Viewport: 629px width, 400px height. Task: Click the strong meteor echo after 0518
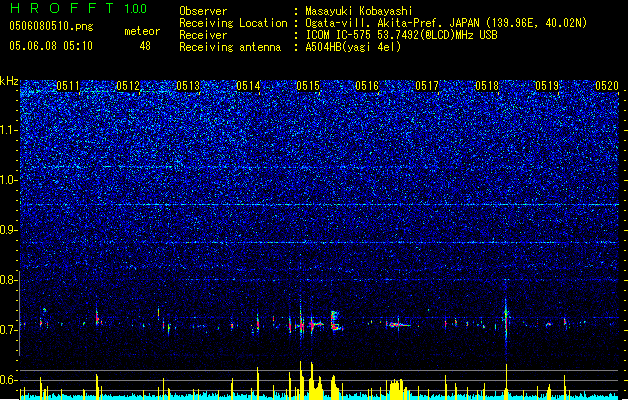(x=506, y=319)
